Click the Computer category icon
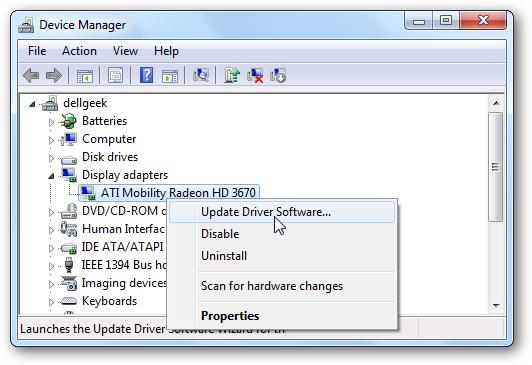This screenshot has height=365, width=532. click(68, 139)
